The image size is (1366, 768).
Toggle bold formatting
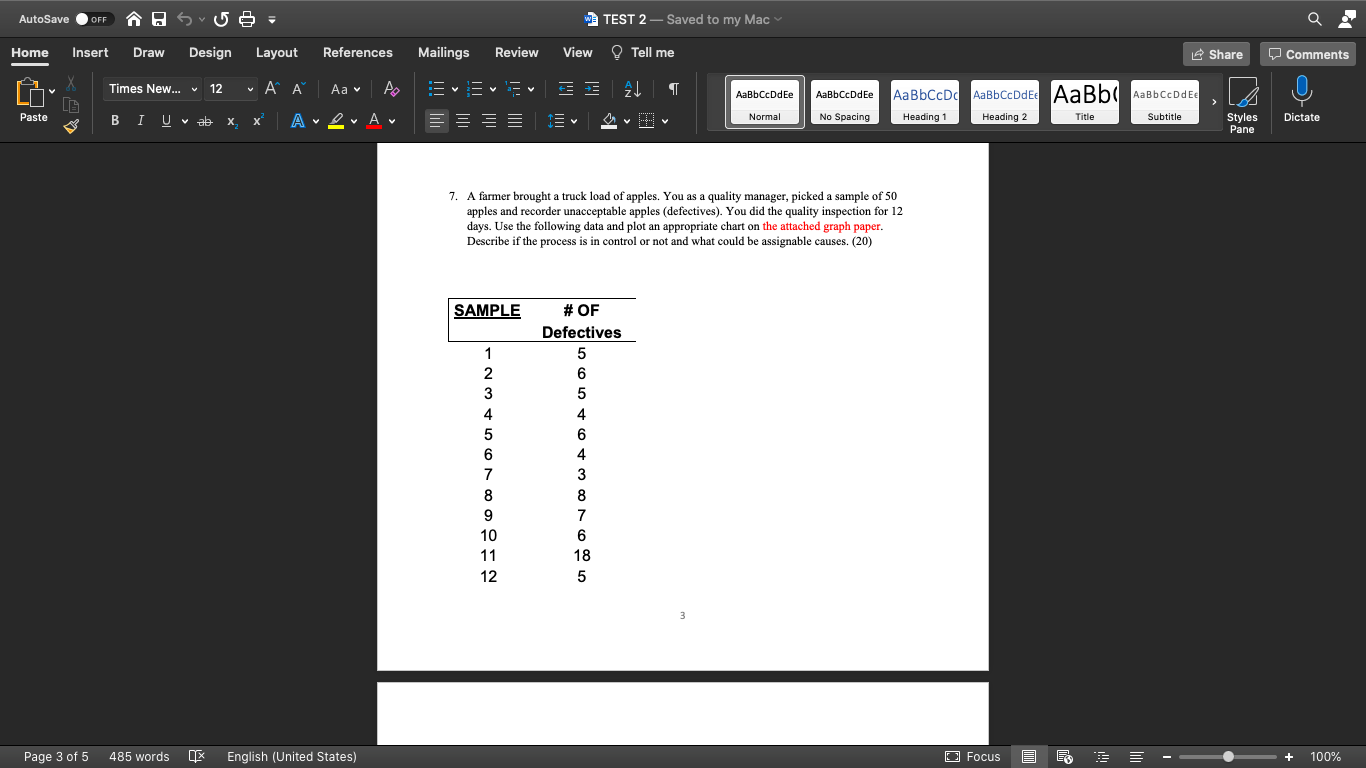(x=114, y=120)
